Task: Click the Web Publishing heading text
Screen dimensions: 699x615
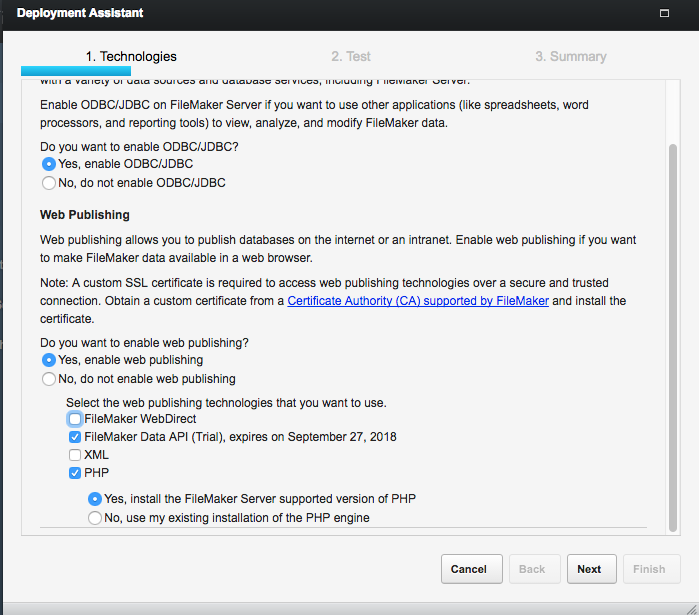Action: [85, 215]
